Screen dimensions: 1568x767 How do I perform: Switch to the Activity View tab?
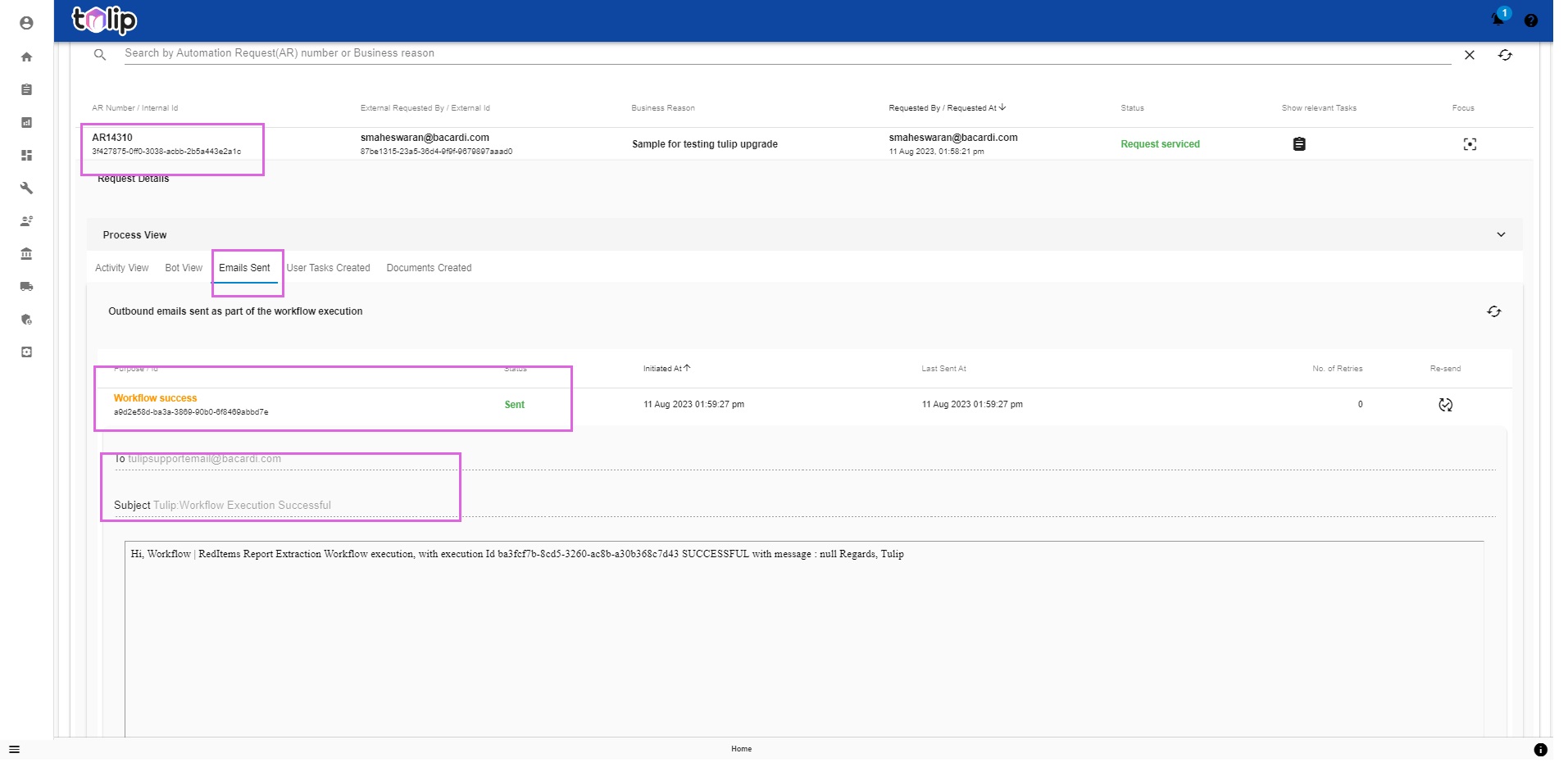tap(121, 268)
